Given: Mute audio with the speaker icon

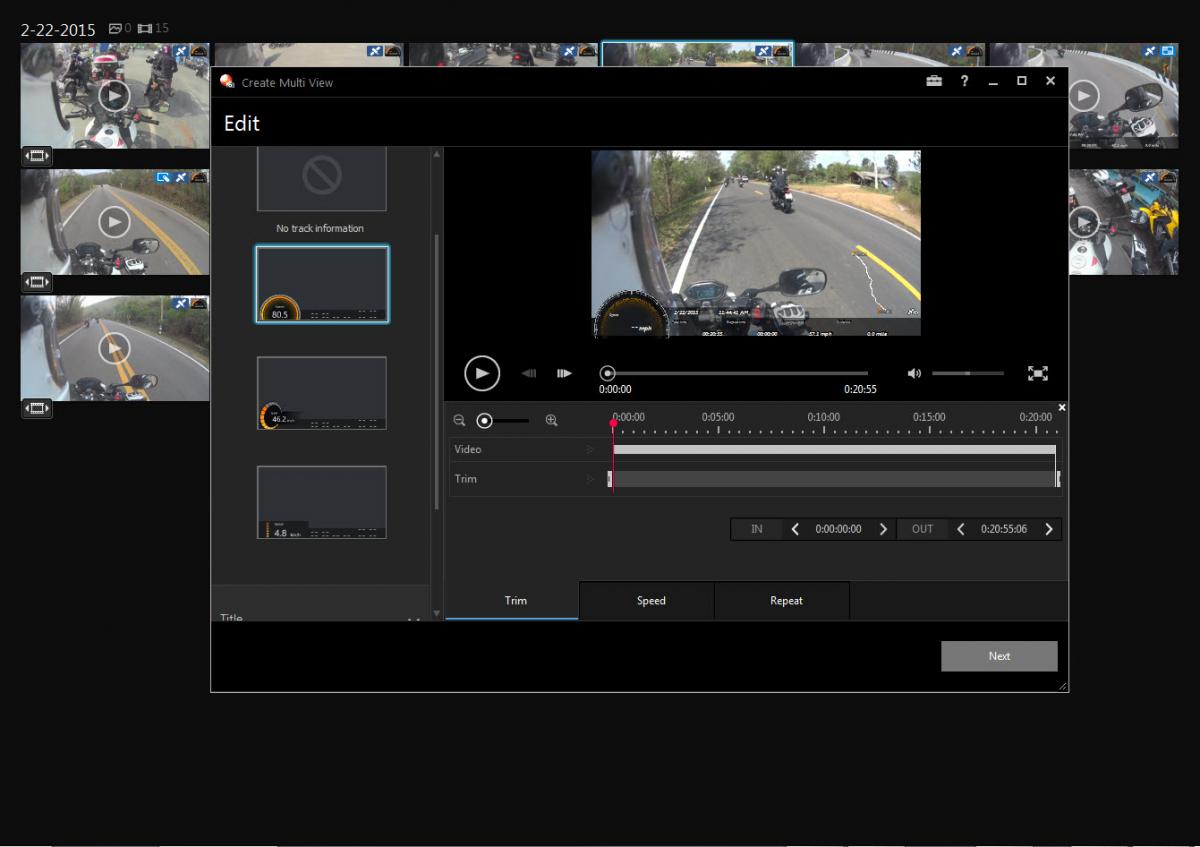Looking at the screenshot, I should pyautogui.click(x=914, y=373).
